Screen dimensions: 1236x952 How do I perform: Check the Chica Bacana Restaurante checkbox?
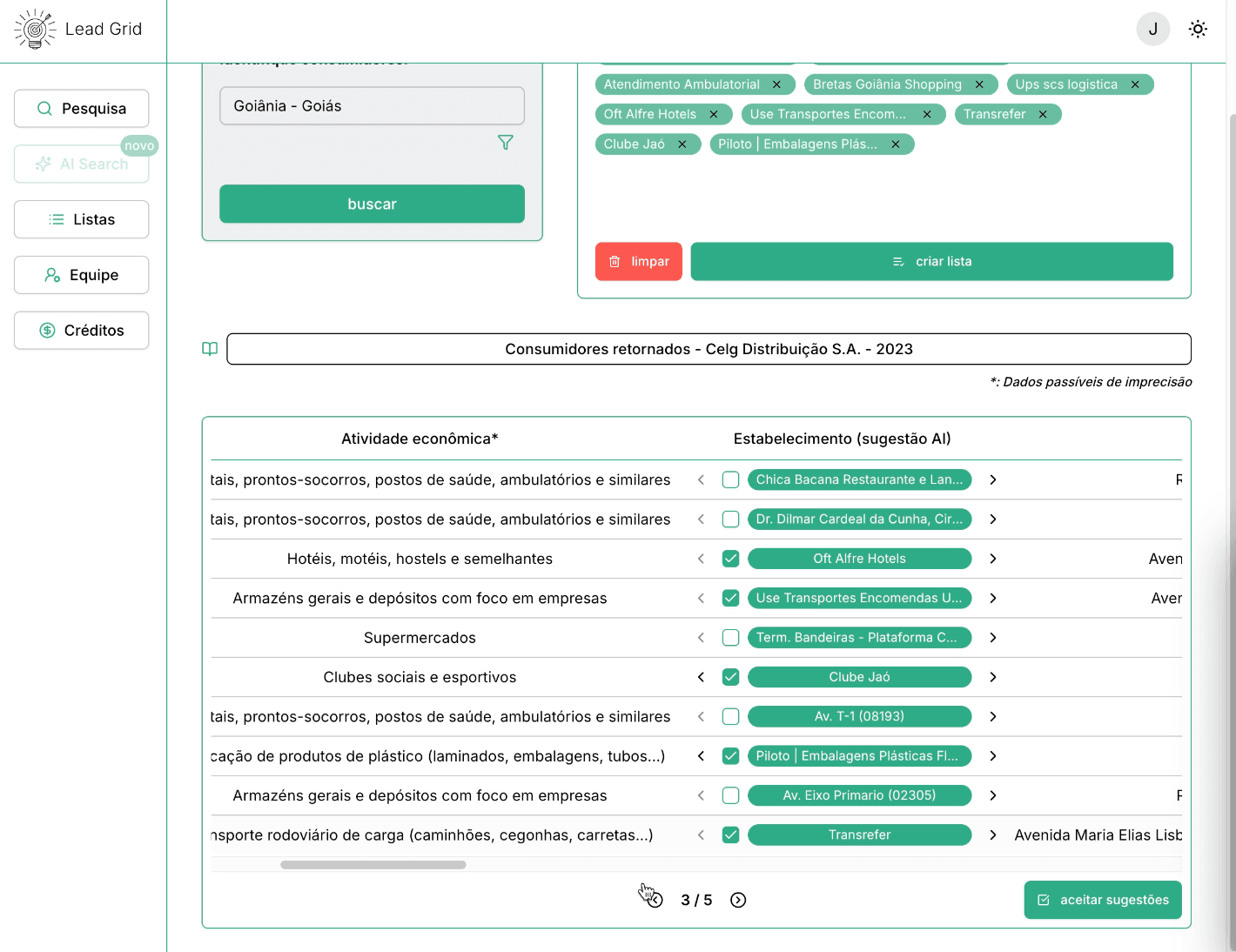point(730,480)
